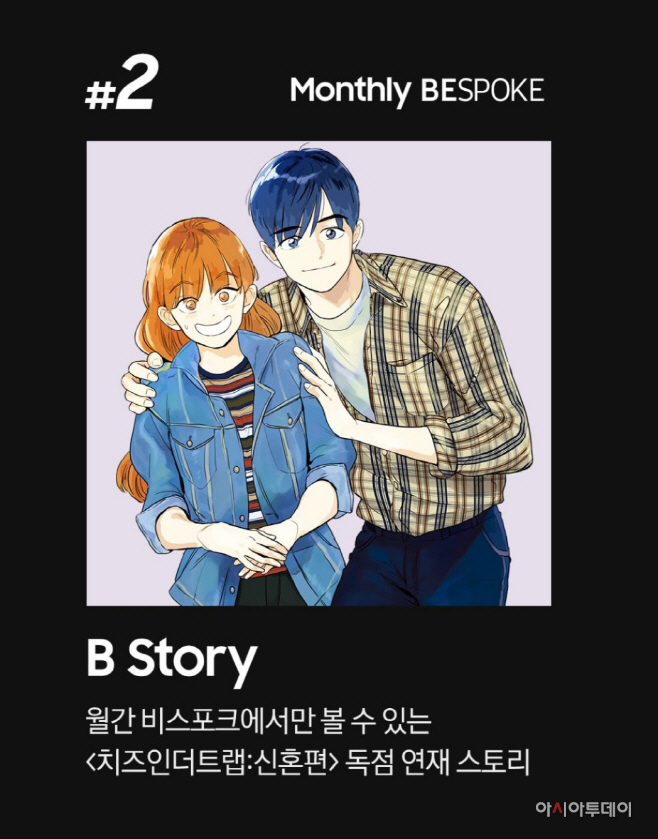This screenshot has width=658, height=839.
Task: Click the word BESPOKE in the header
Action: coord(483,90)
